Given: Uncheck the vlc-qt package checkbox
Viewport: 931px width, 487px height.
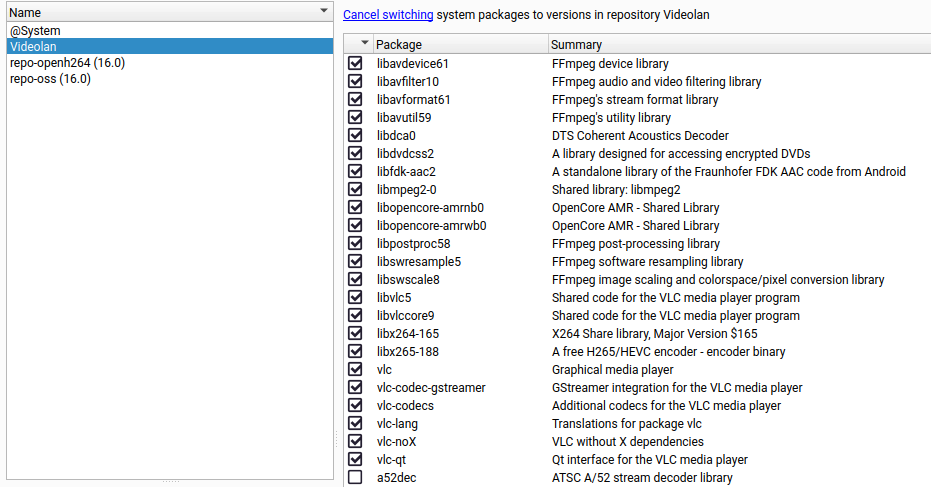Looking at the screenshot, I should click(355, 460).
